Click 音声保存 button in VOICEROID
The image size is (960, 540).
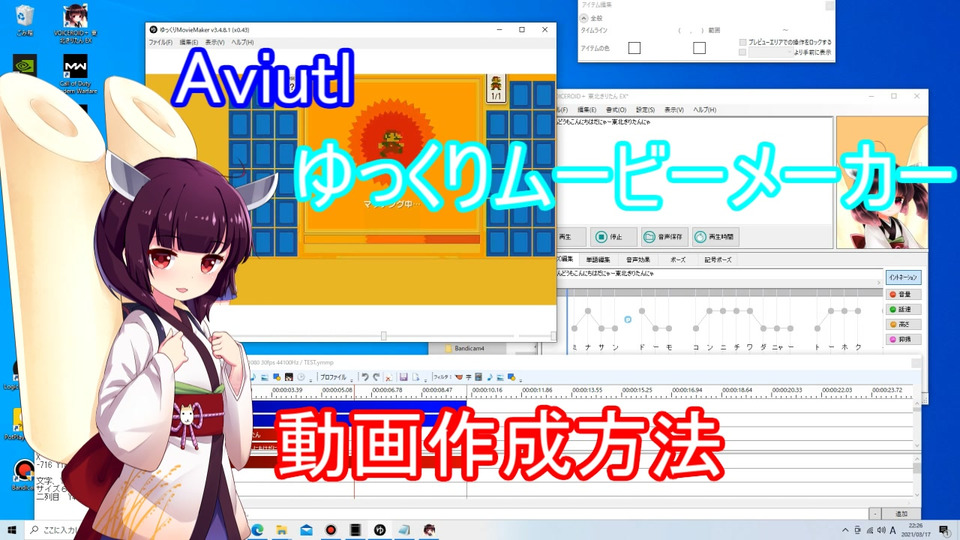tap(665, 236)
